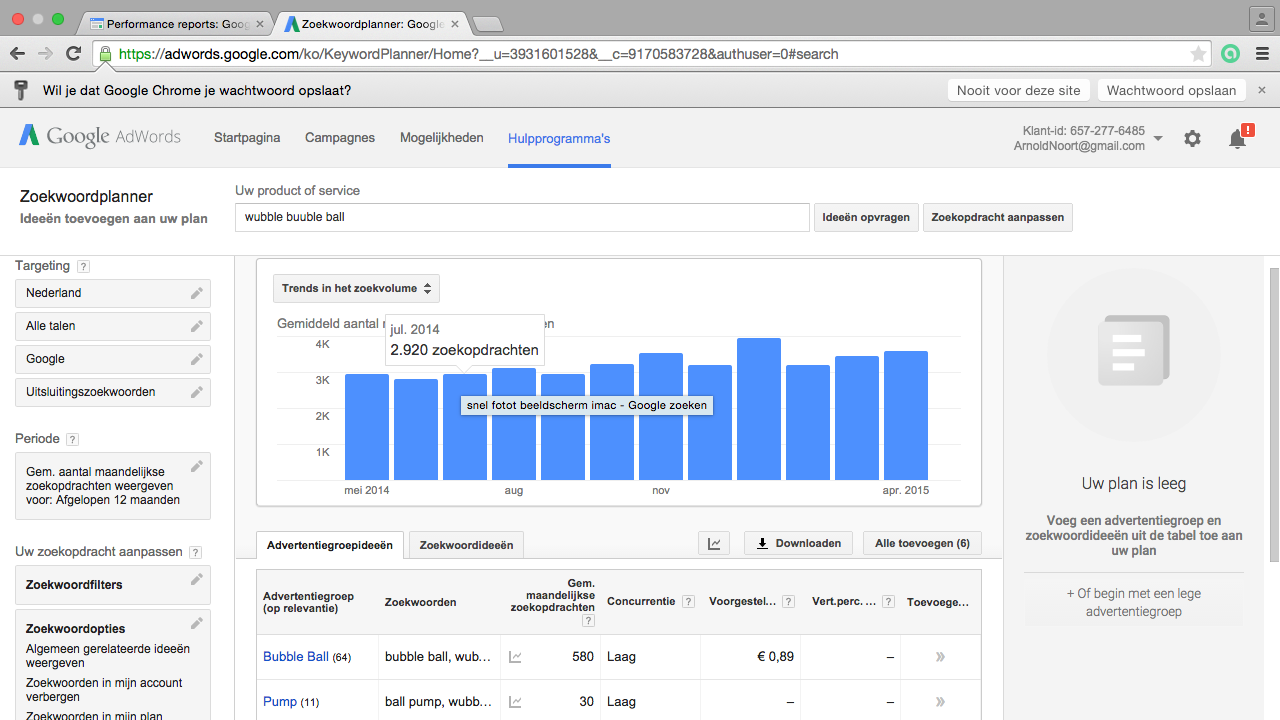This screenshot has width=1280, height=720.
Task: Add Bubble Ball group with double arrow
Action: tap(940, 657)
